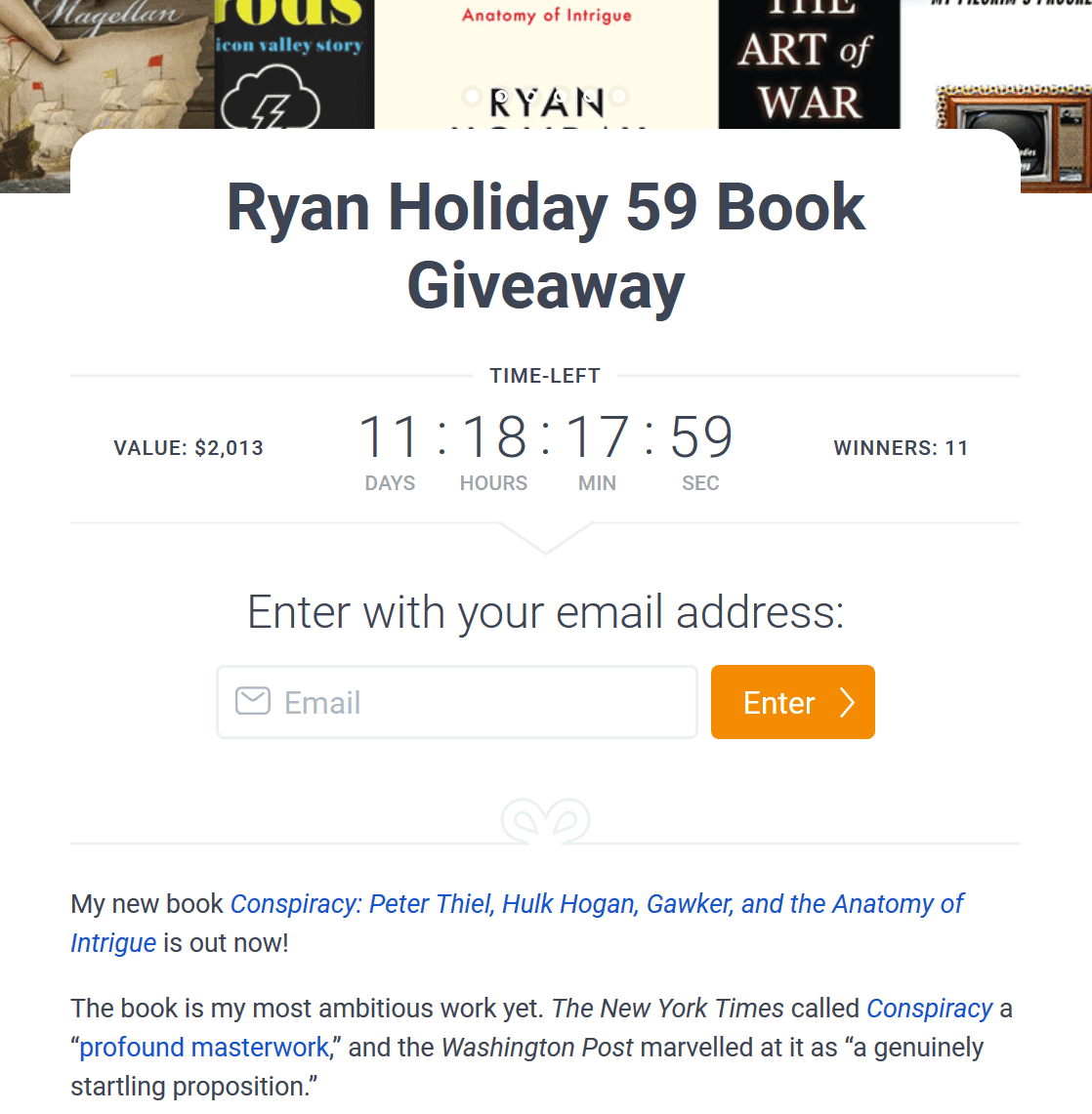This screenshot has height=1114, width=1092.
Task: Open the Conspiracy book title link
Action: (x=517, y=923)
